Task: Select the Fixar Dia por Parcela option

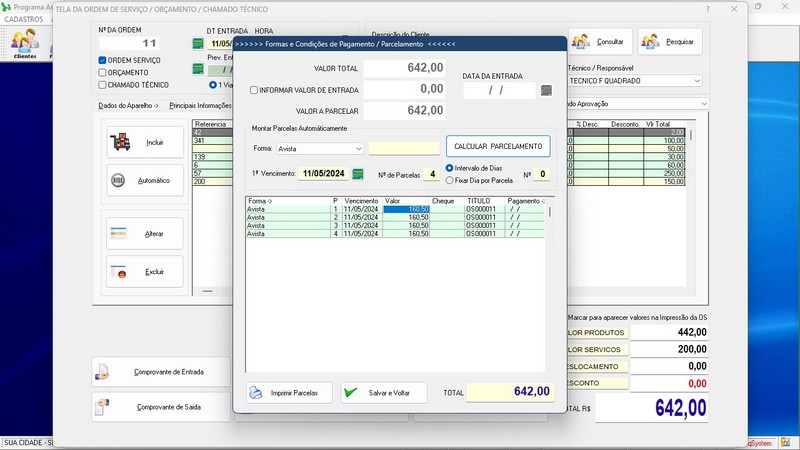Action: pos(450,181)
